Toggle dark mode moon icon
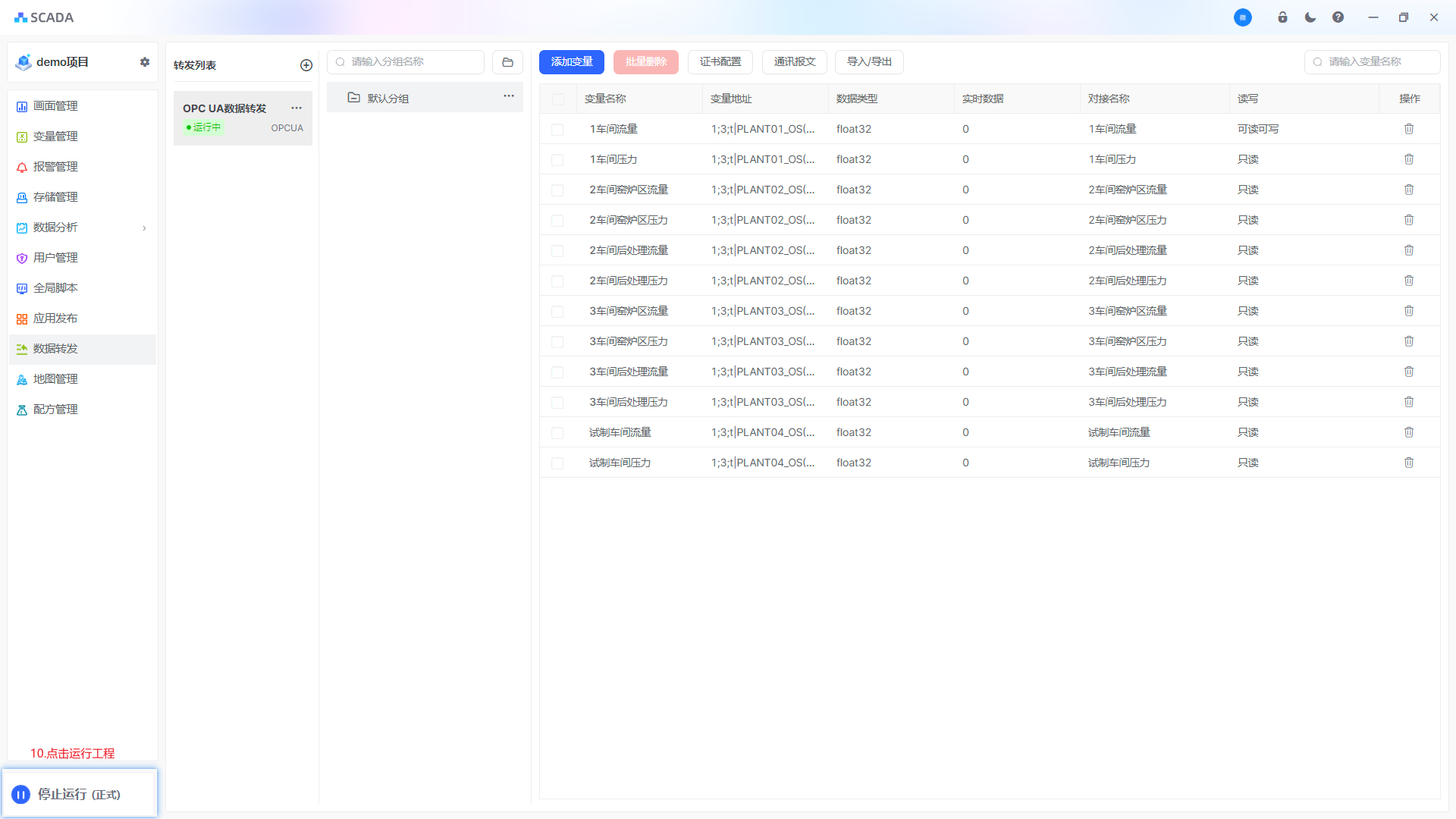 tap(1310, 17)
